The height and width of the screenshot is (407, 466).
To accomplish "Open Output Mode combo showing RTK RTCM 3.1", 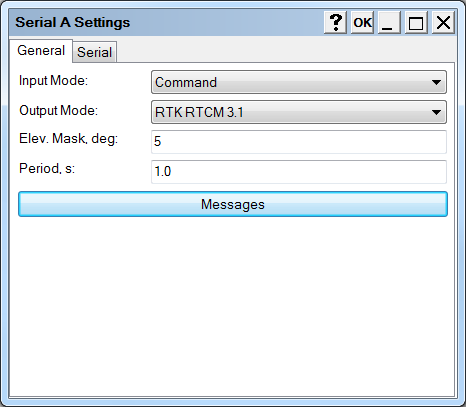I will pyautogui.click(x=299, y=112).
